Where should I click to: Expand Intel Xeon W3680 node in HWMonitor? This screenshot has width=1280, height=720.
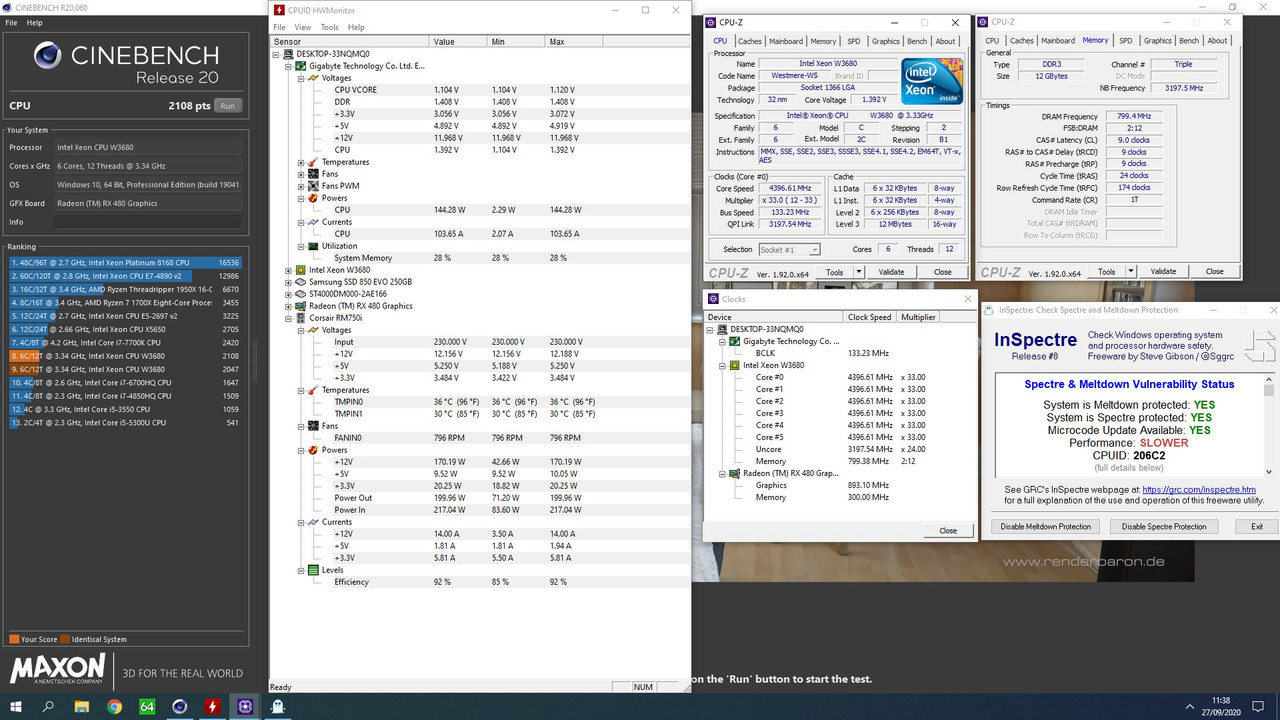point(288,270)
